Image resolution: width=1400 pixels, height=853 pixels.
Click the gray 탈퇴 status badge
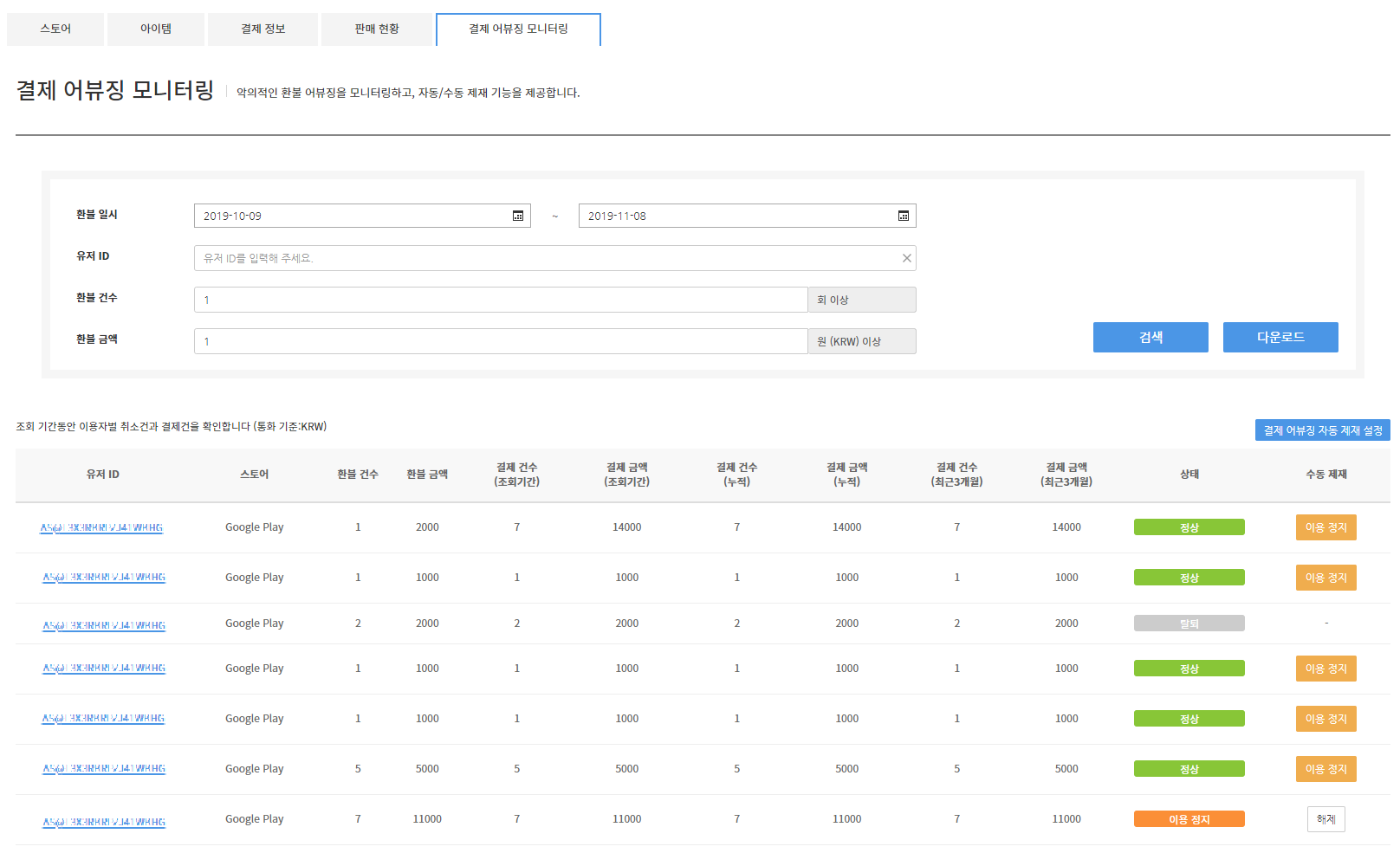(1189, 624)
